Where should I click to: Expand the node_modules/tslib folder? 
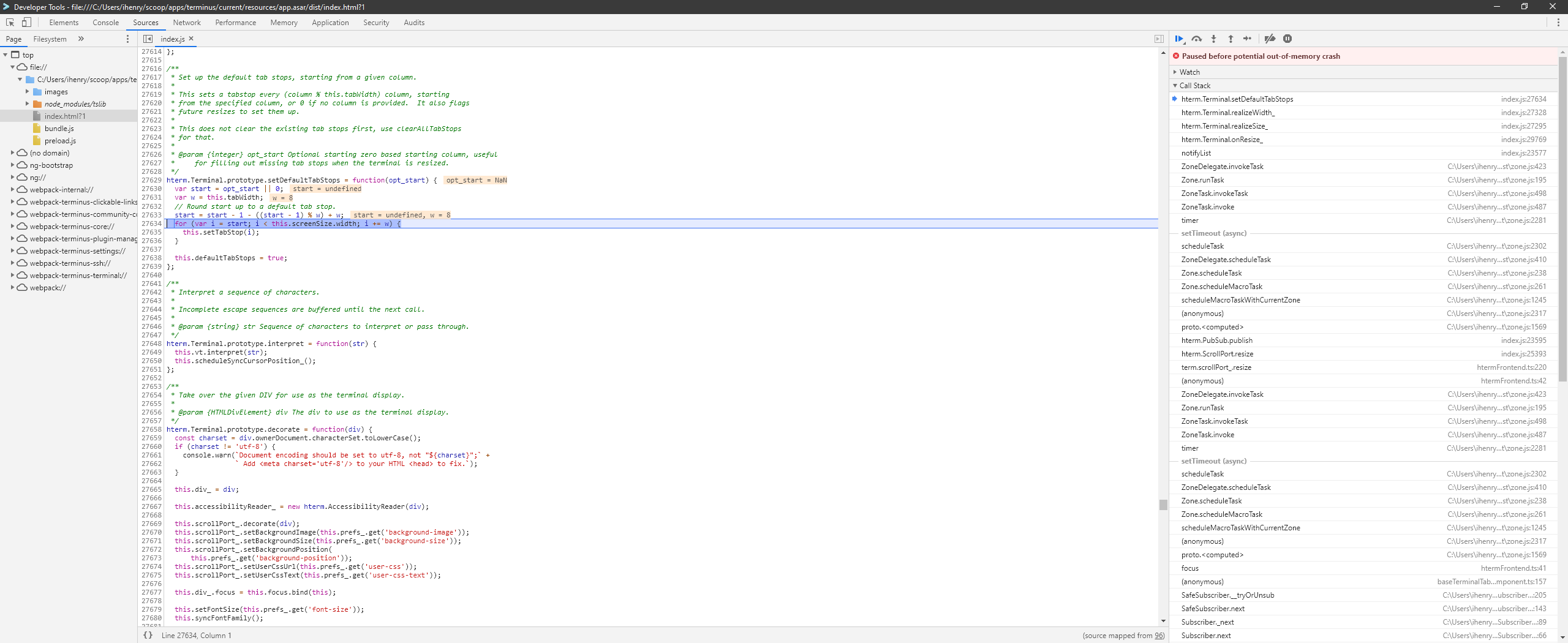click(27, 103)
